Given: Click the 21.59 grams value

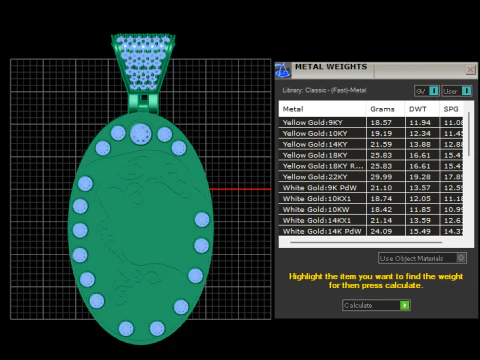Looking at the screenshot, I should click(x=381, y=144).
